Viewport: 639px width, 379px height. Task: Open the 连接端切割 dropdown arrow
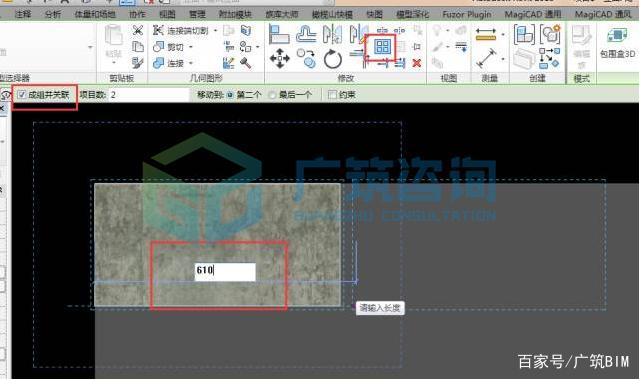click(x=215, y=31)
